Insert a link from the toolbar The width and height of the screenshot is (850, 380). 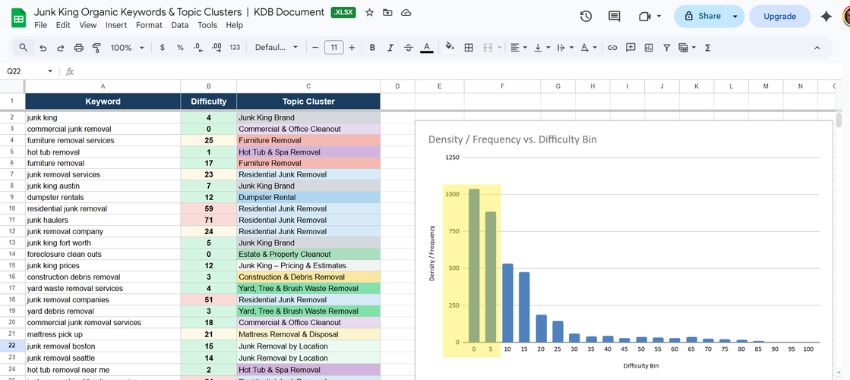tap(612, 48)
